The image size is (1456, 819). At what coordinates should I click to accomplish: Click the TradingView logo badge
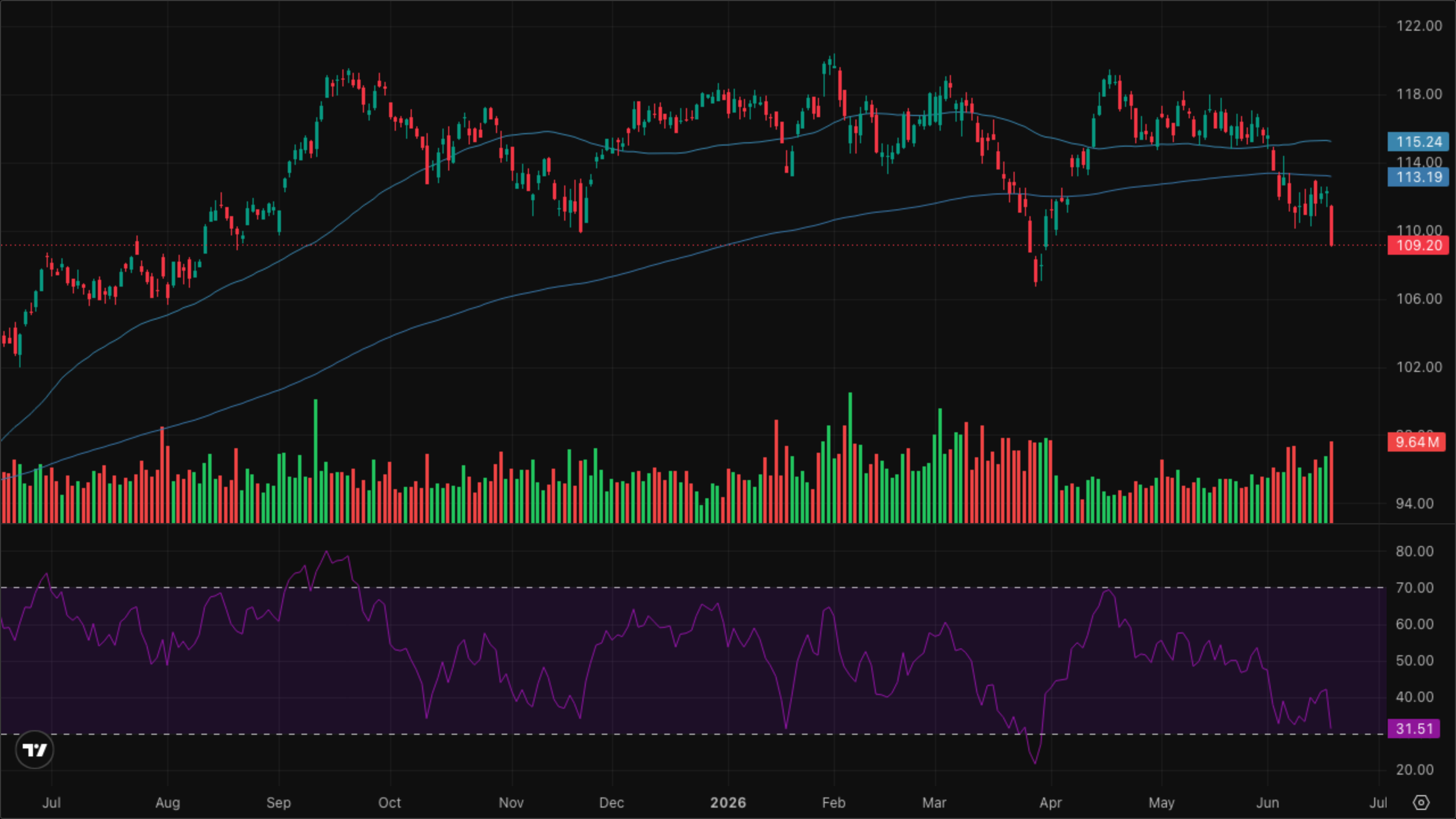pyautogui.click(x=35, y=750)
